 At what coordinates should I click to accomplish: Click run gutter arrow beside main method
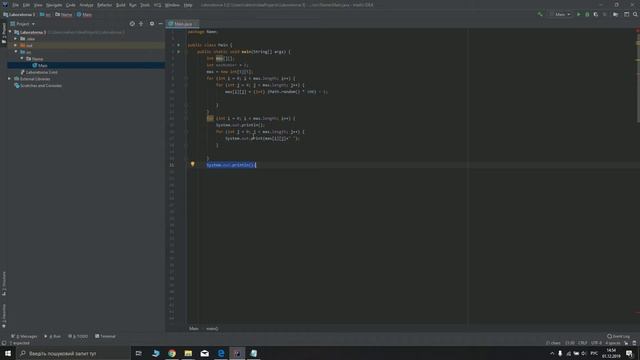point(178,52)
